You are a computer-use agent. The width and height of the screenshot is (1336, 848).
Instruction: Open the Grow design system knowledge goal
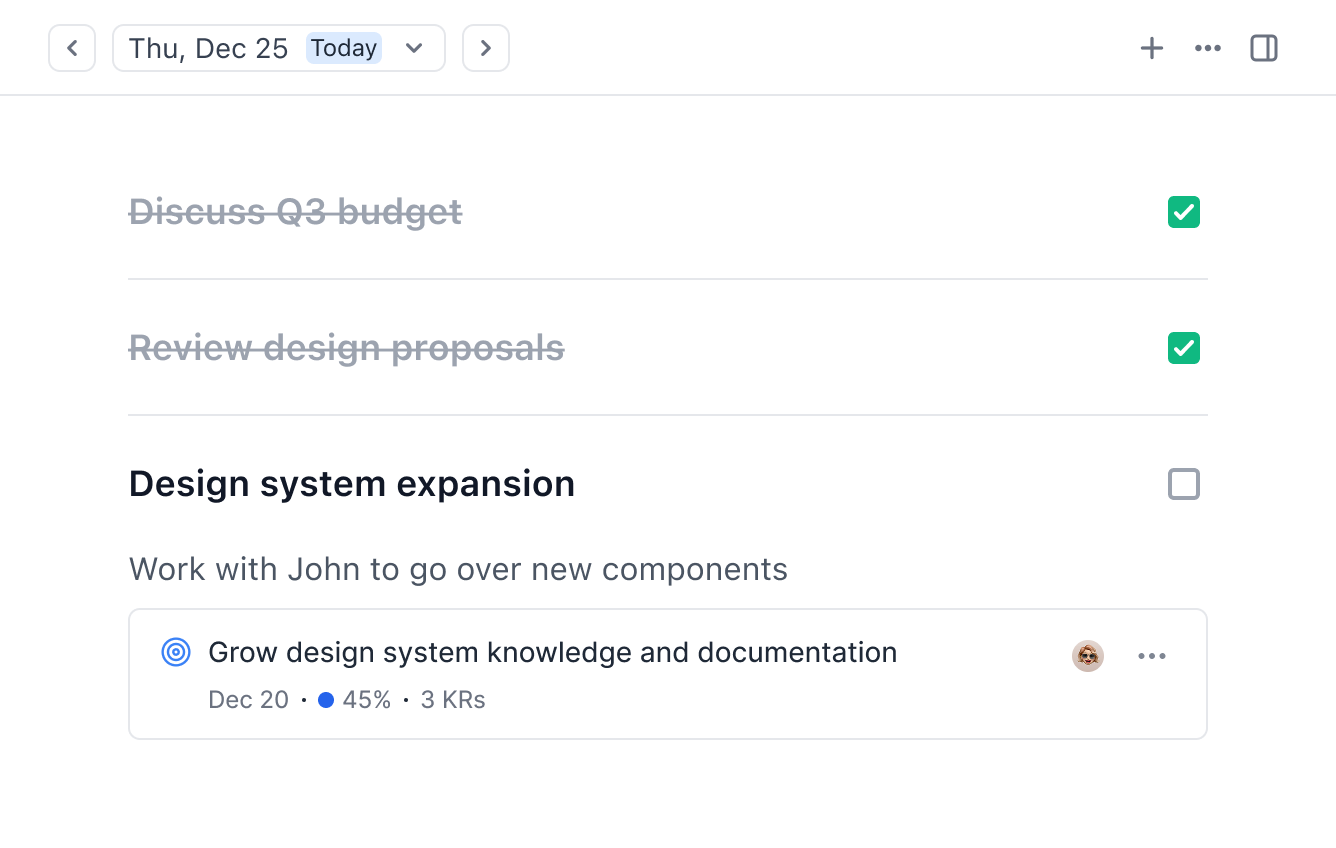coord(552,653)
